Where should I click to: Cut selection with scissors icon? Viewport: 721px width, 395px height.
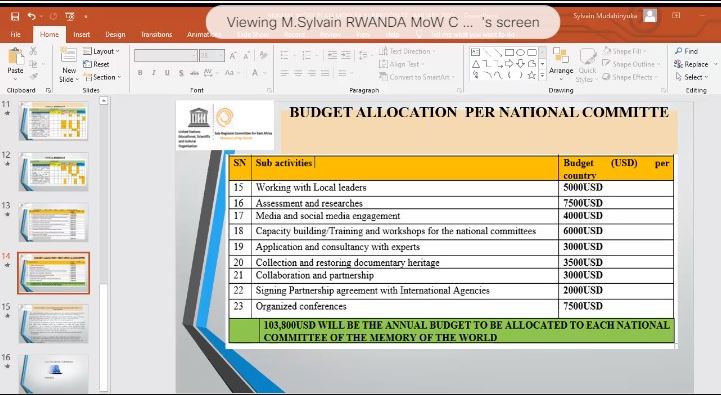33,51
